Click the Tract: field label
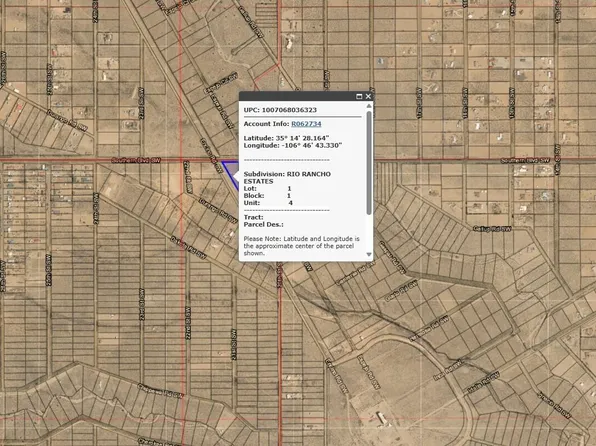The height and width of the screenshot is (446, 596). (x=253, y=217)
